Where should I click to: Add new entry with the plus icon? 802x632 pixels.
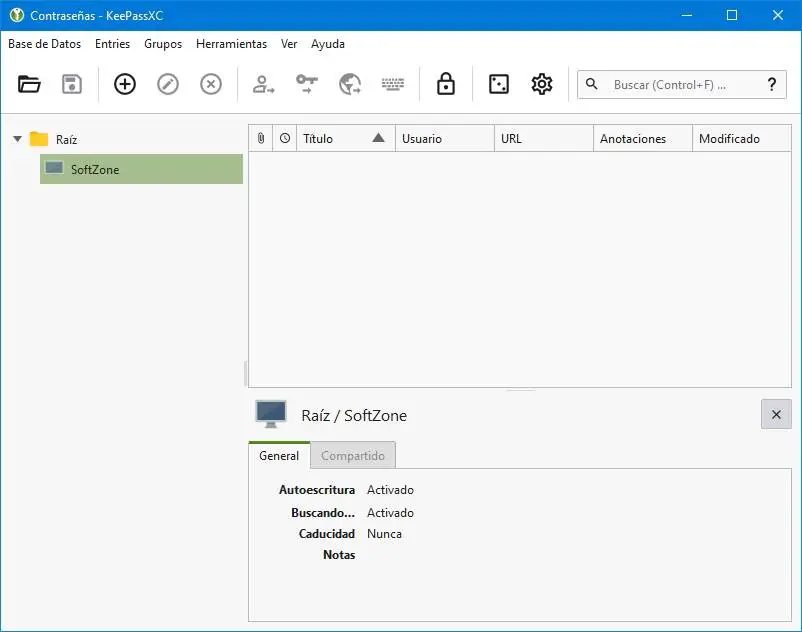tap(125, 84)
